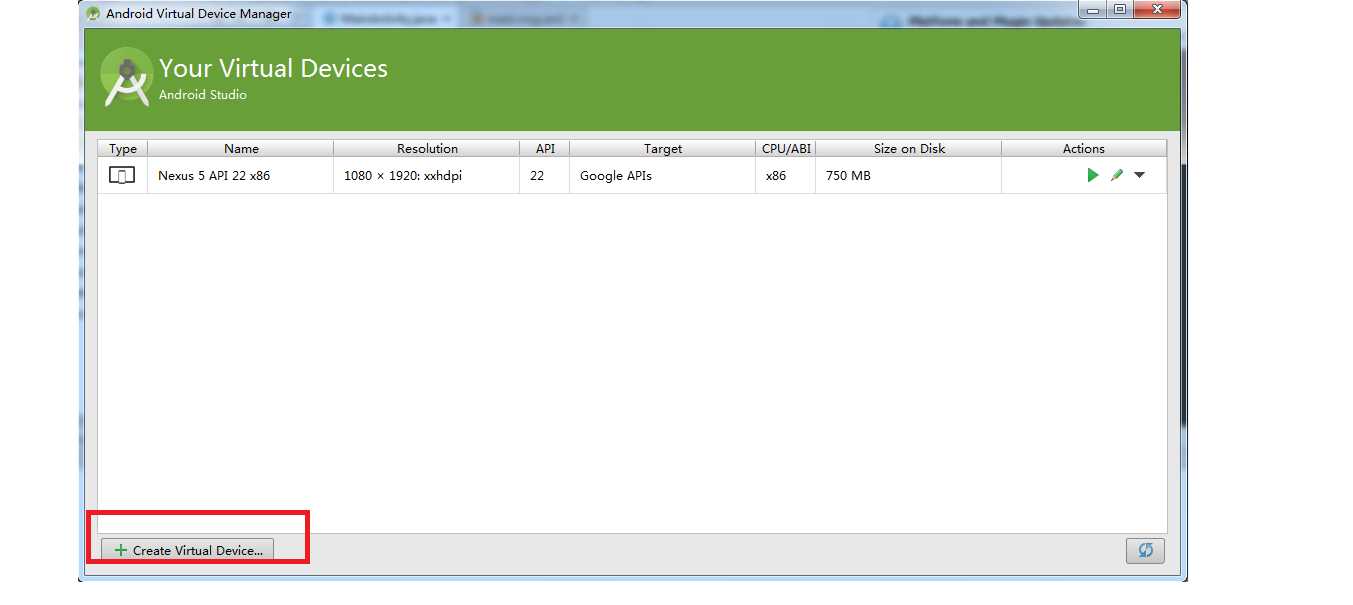Viewport: 1353px width, 605px height.
Task: Click the API value 22 cell
Action: click(x=545, y=175)
